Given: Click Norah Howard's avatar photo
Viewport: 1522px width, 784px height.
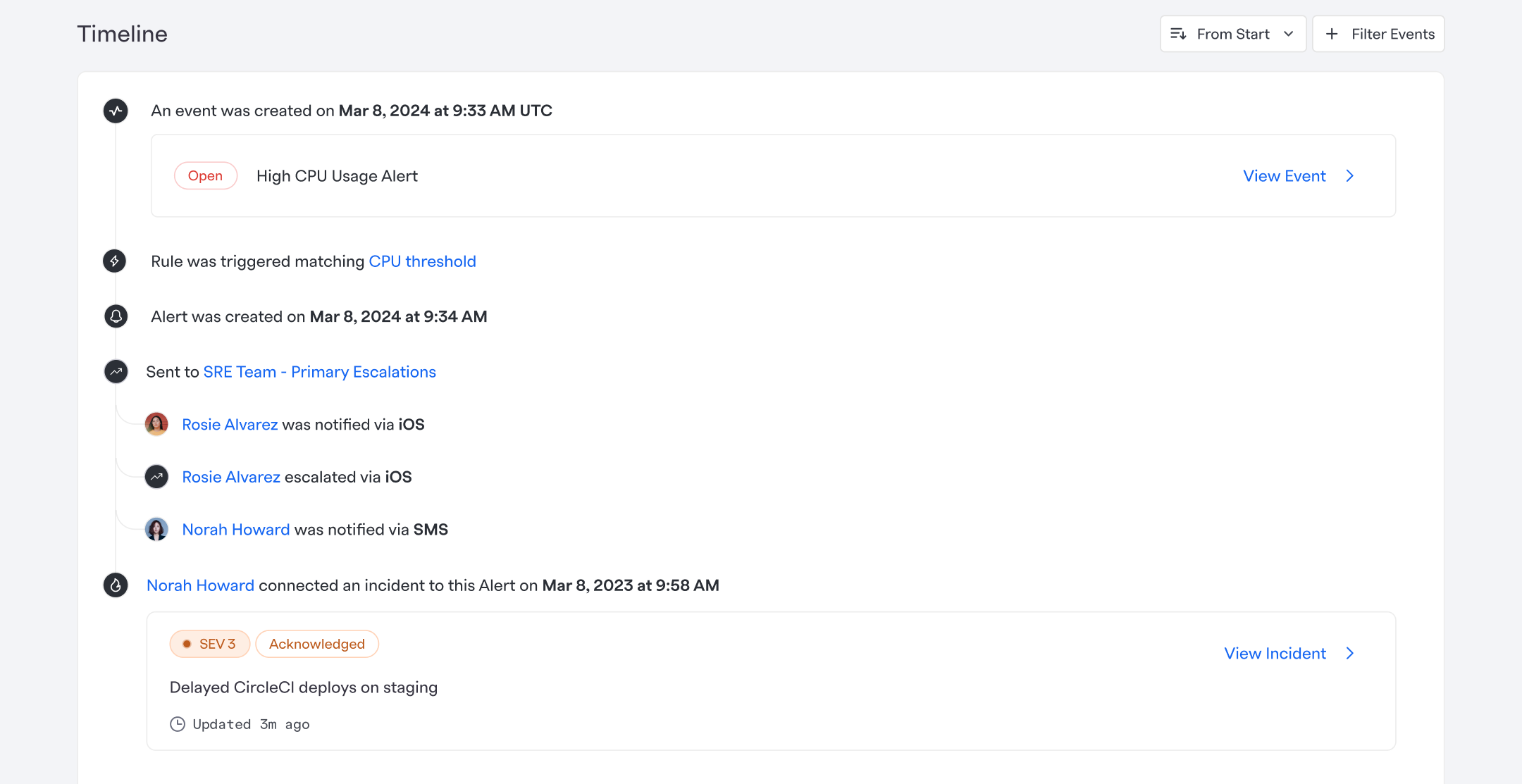Looking at the screenshot, I should coord(156,529).
